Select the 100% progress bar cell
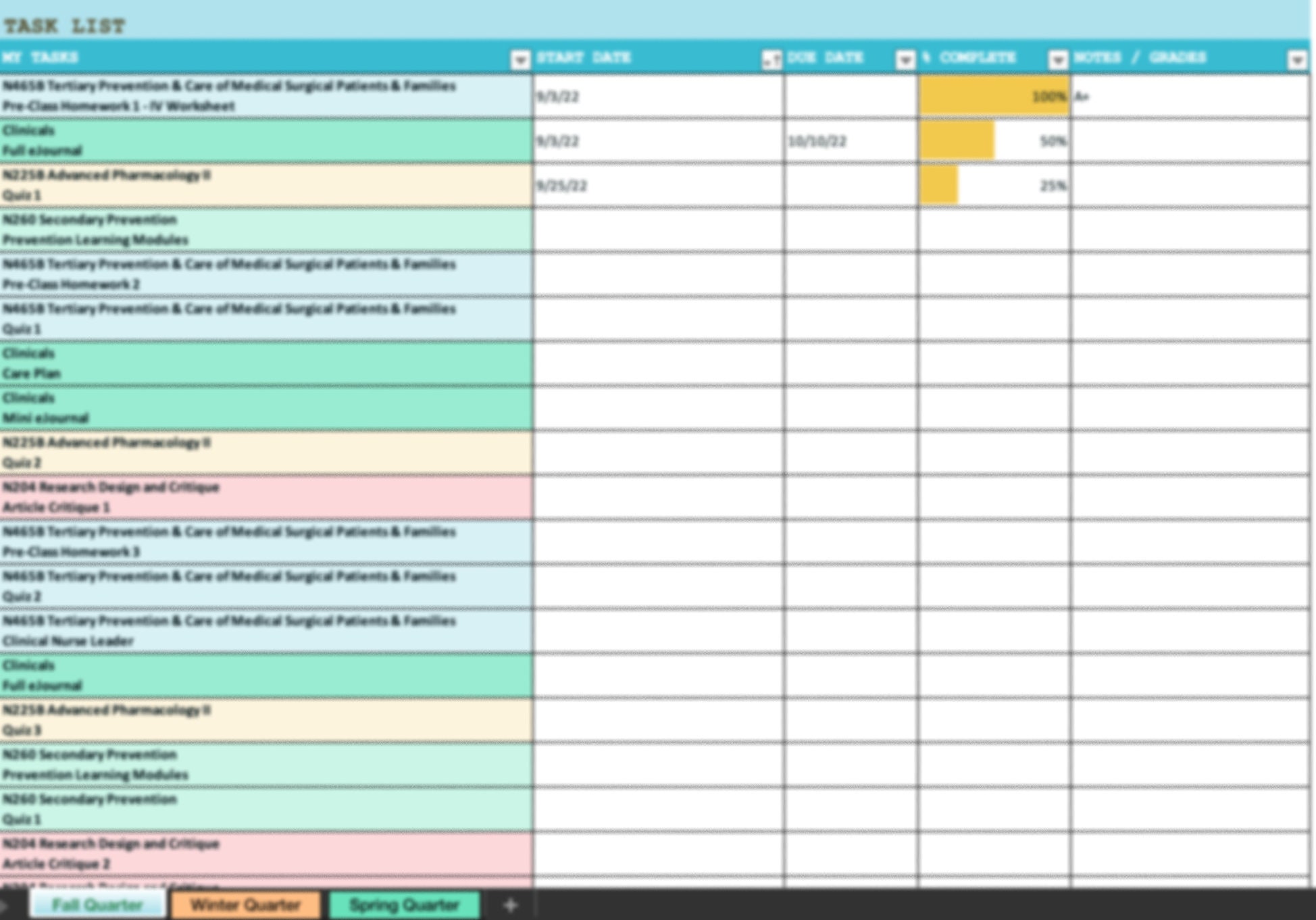 [x=994, y=97]
